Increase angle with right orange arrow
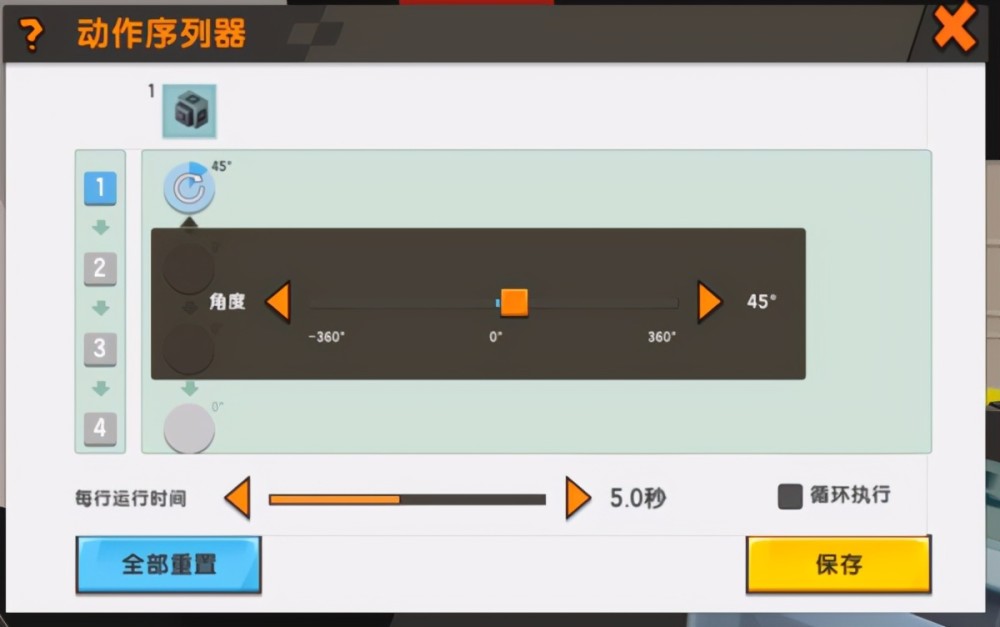Viewport: 1000px width, 627px height. pos(710,301)
